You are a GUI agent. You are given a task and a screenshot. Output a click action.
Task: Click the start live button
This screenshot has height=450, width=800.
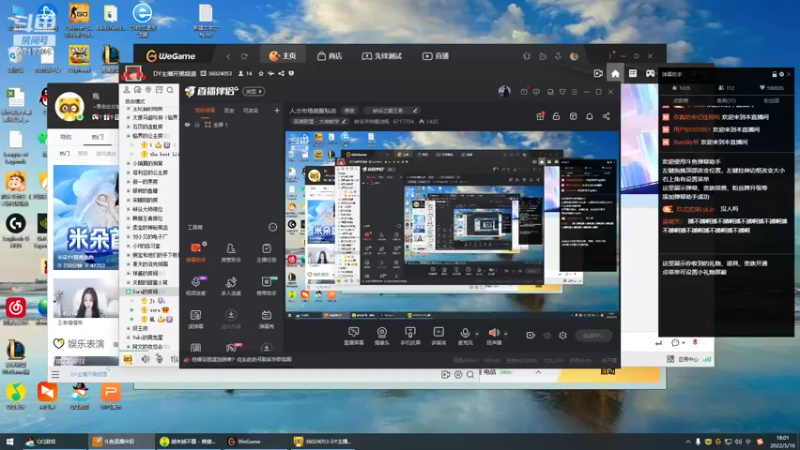coord(593,335)
